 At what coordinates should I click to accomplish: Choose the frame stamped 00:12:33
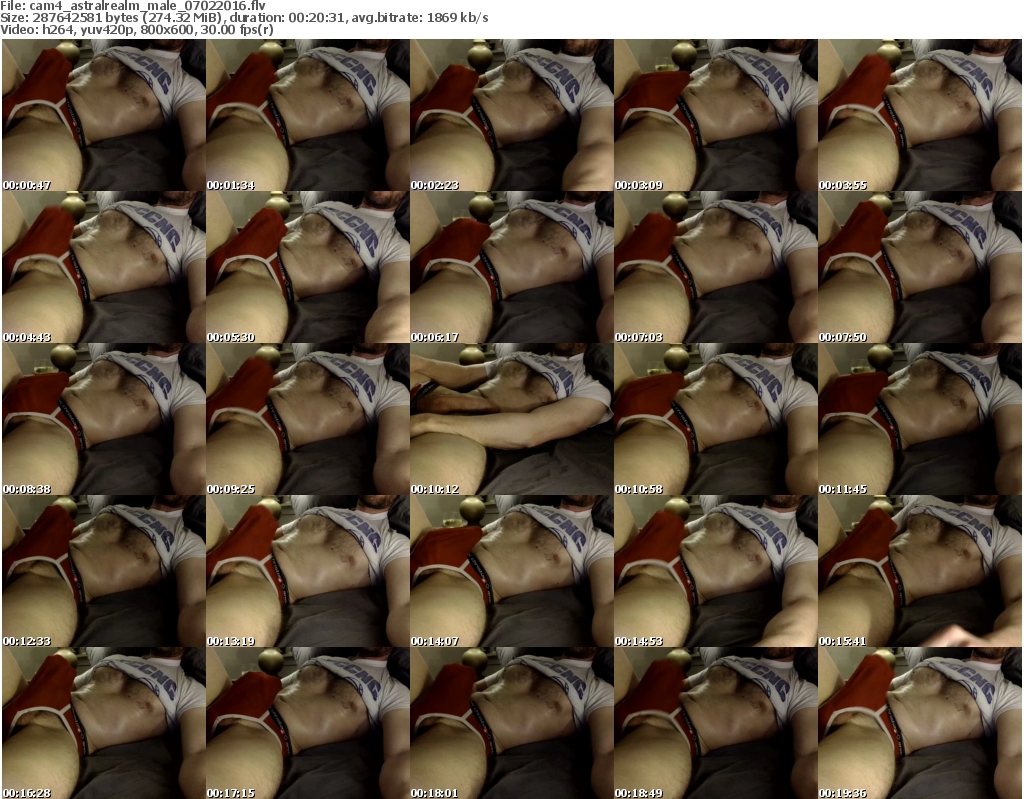104,571
